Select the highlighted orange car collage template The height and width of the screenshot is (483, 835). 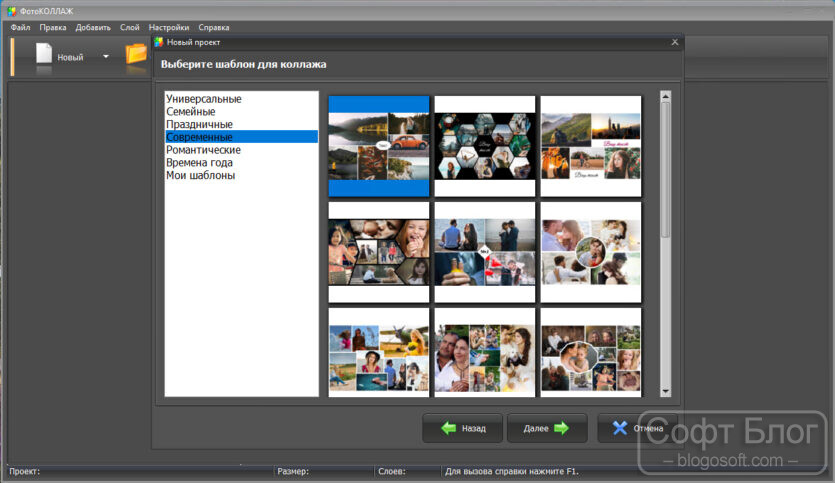[x=379, y=146]
